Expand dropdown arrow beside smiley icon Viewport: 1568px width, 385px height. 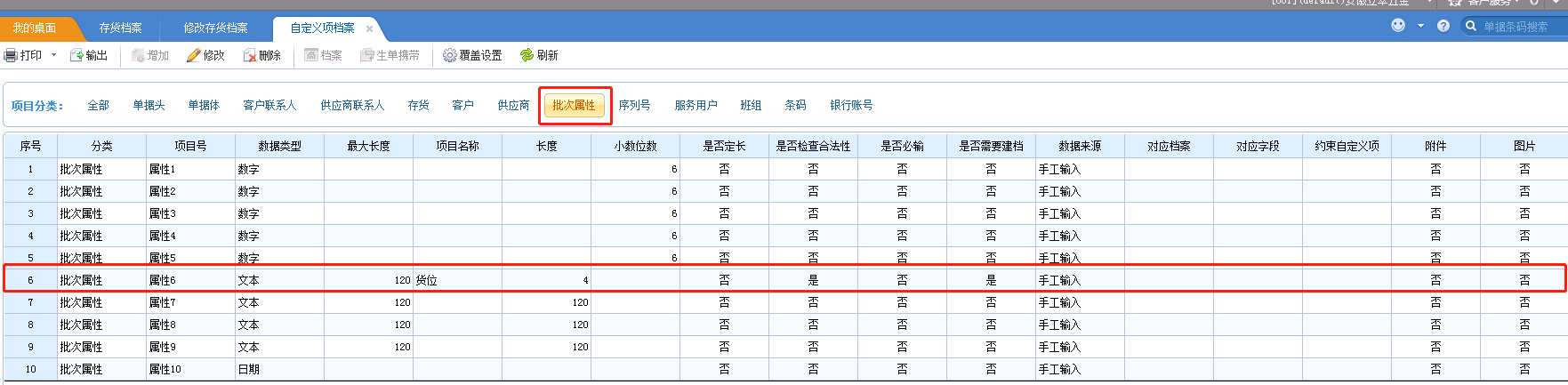pos(1420,26)
